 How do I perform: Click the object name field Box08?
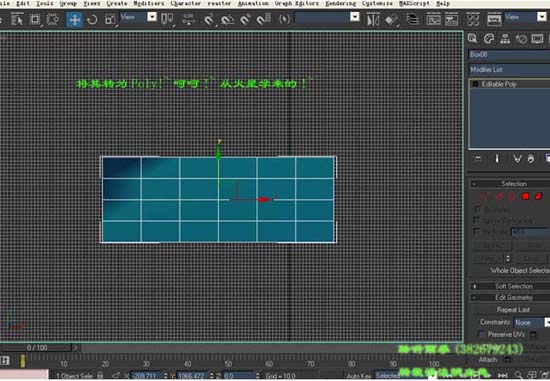coord(509,54)
